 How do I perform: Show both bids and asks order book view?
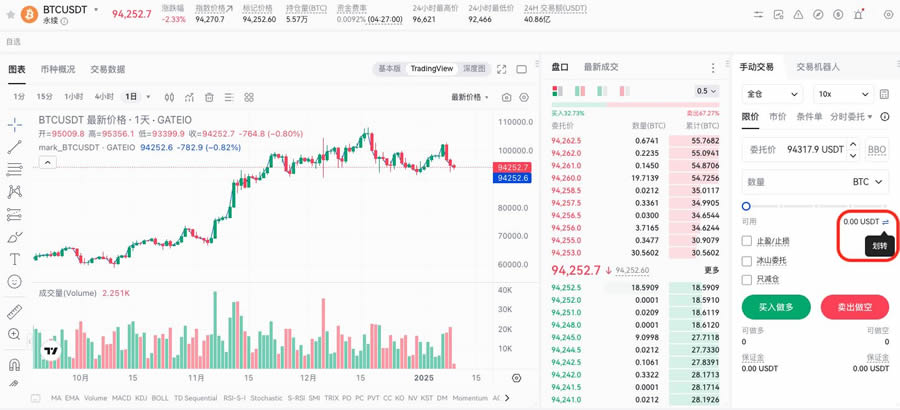[557, 91]
